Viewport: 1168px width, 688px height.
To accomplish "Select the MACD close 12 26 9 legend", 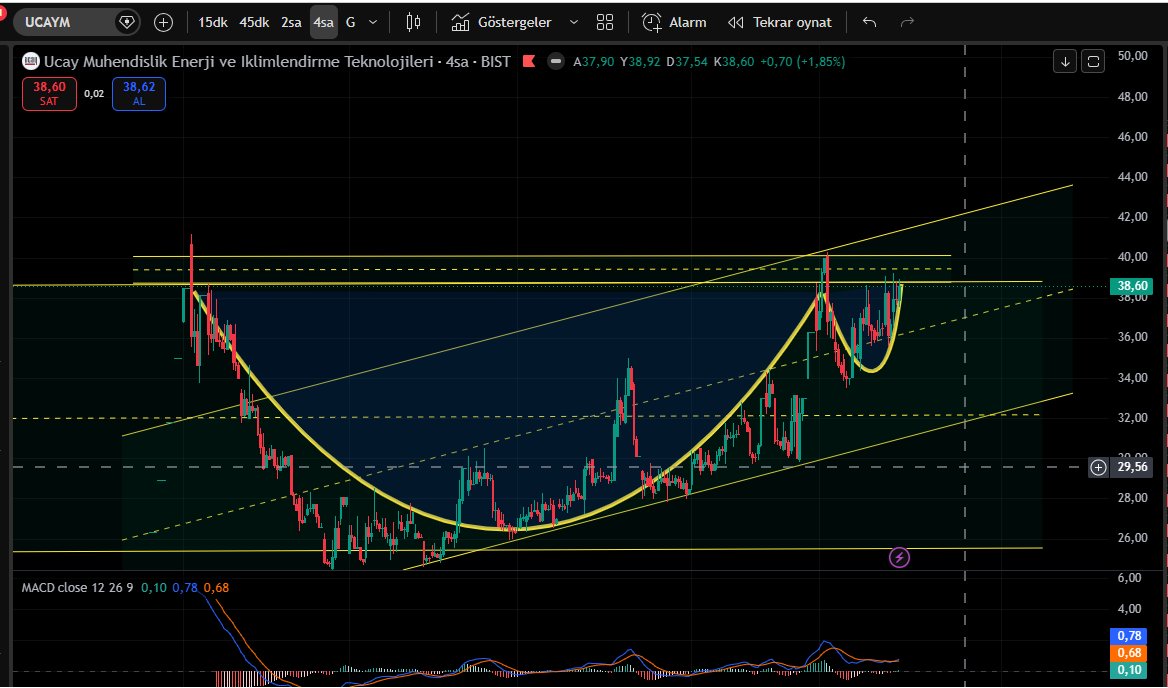I will [77, 587].
